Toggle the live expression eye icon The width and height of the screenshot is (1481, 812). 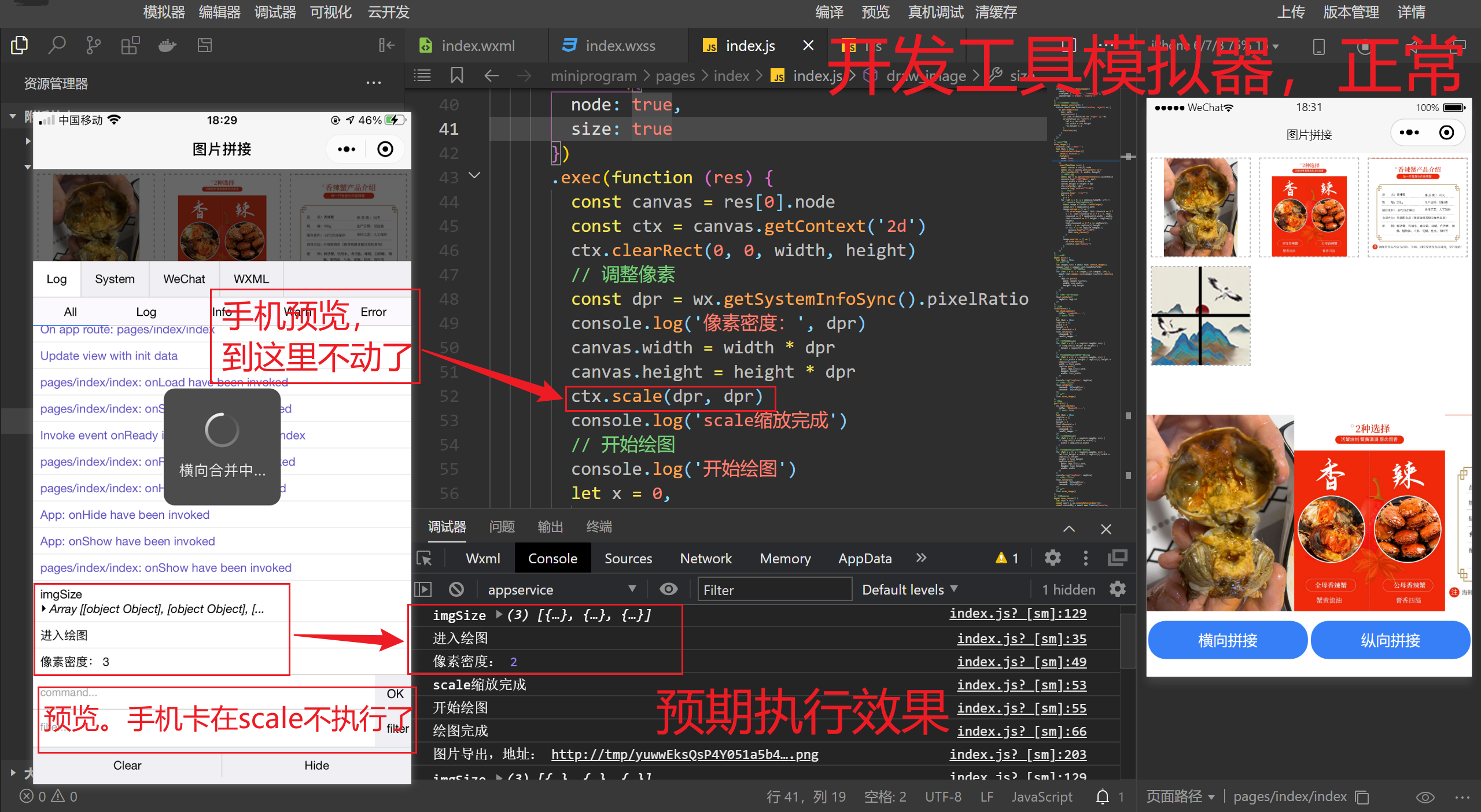click(669, 589)
